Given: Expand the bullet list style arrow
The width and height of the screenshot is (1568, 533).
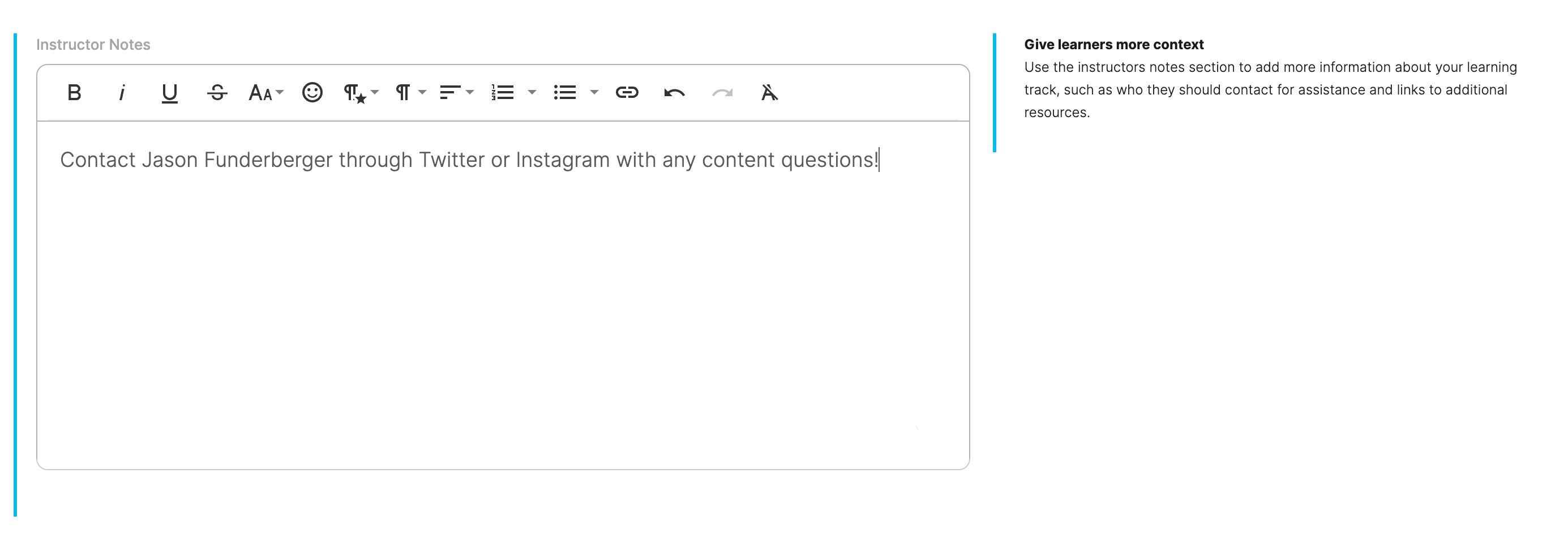Looking at the screenshot, I should (x=595, y=92).
